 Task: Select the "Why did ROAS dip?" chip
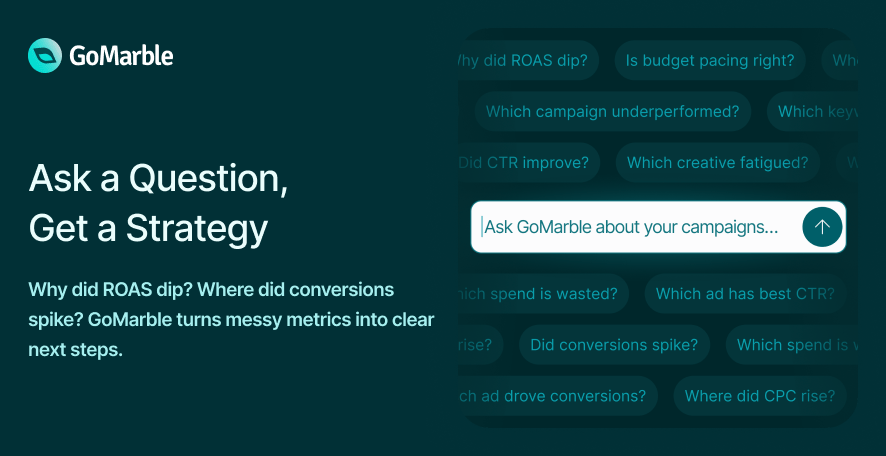[528, 60]
